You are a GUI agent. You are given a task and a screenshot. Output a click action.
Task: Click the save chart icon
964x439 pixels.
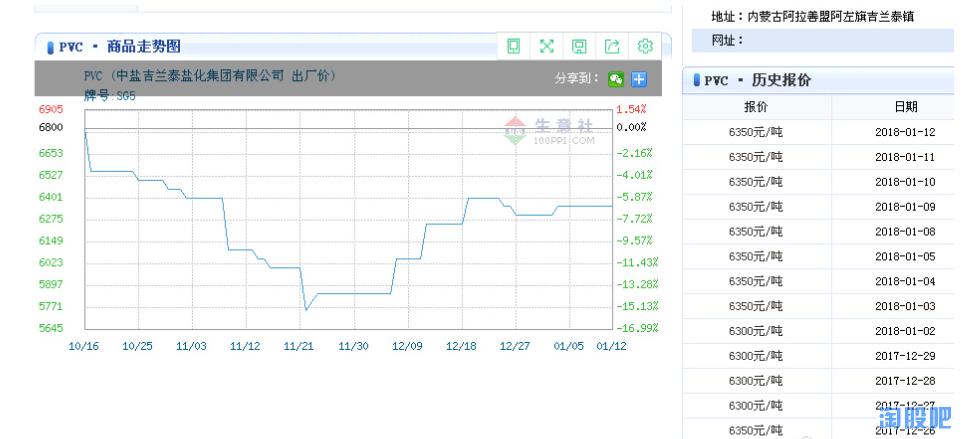click(579, 46)
